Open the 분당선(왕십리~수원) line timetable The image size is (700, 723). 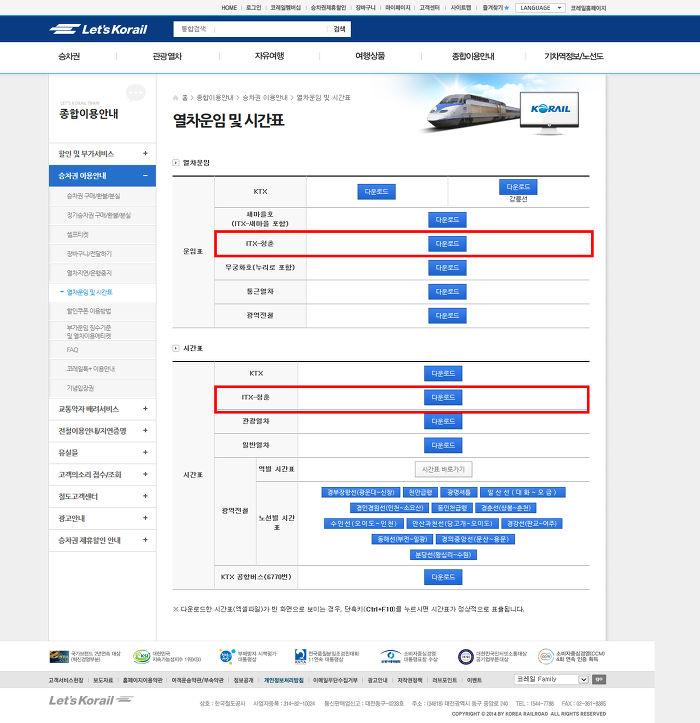443,555
